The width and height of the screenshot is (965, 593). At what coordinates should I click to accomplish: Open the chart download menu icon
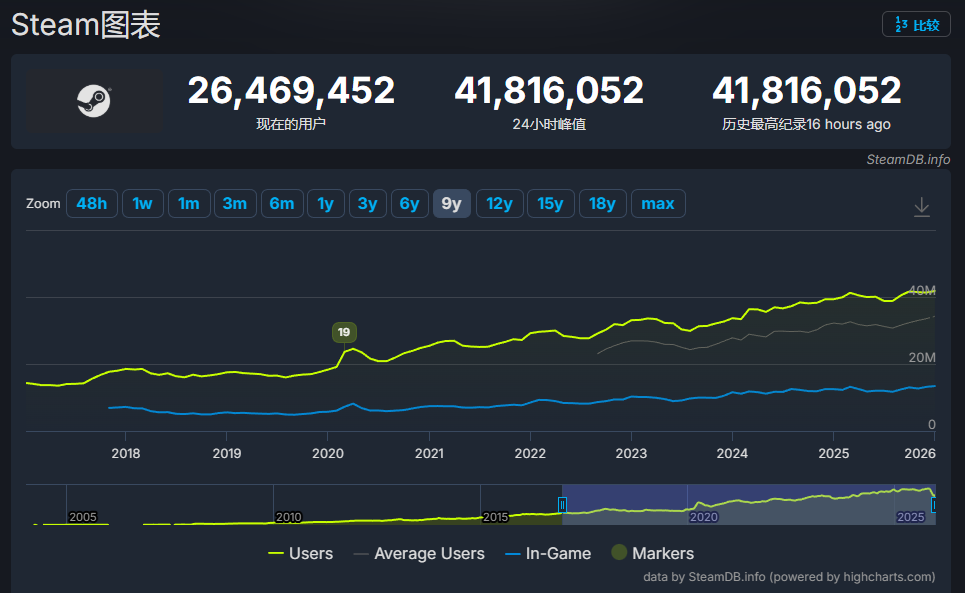[921, 207]
